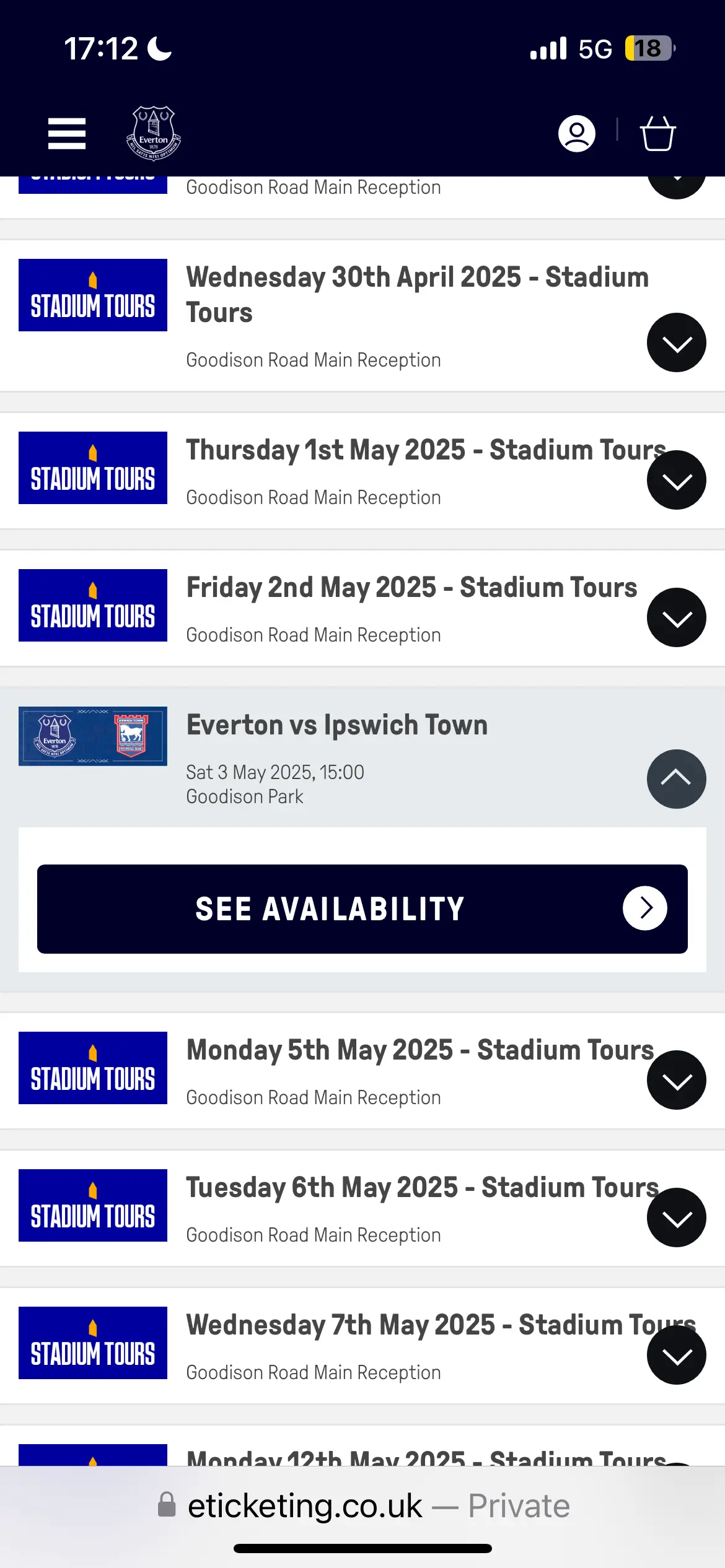Collapse the Everton vs Ipswich Town event
Viewport: 725px width, 1568px height.
(x=676, y=778)
